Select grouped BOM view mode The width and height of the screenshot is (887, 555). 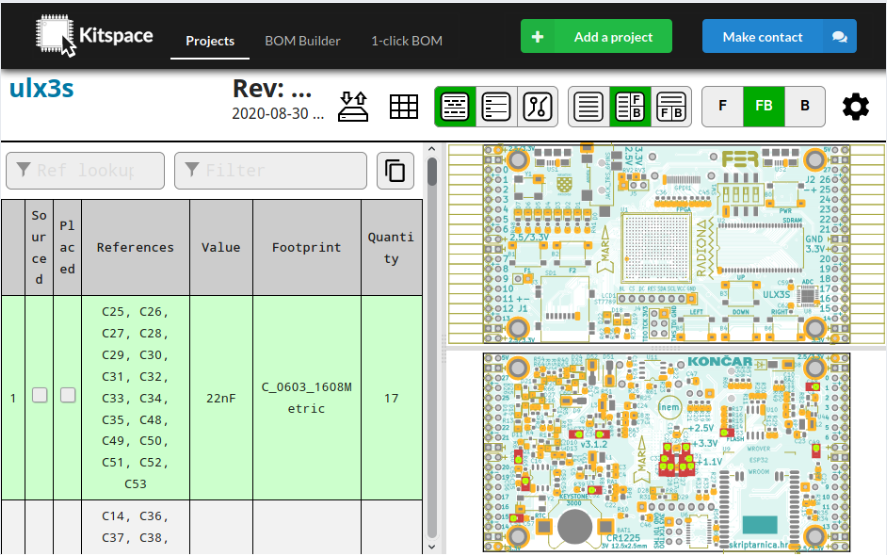[456, 106]
